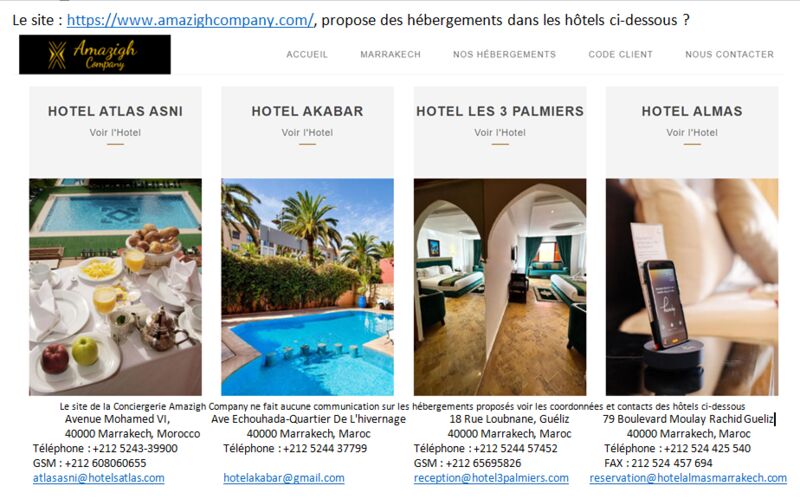Image resolution: width=800 pixels, height=499 pixels.
Task: Open the 3 Palmiers bedroom photo
Action: click(500, 287)
